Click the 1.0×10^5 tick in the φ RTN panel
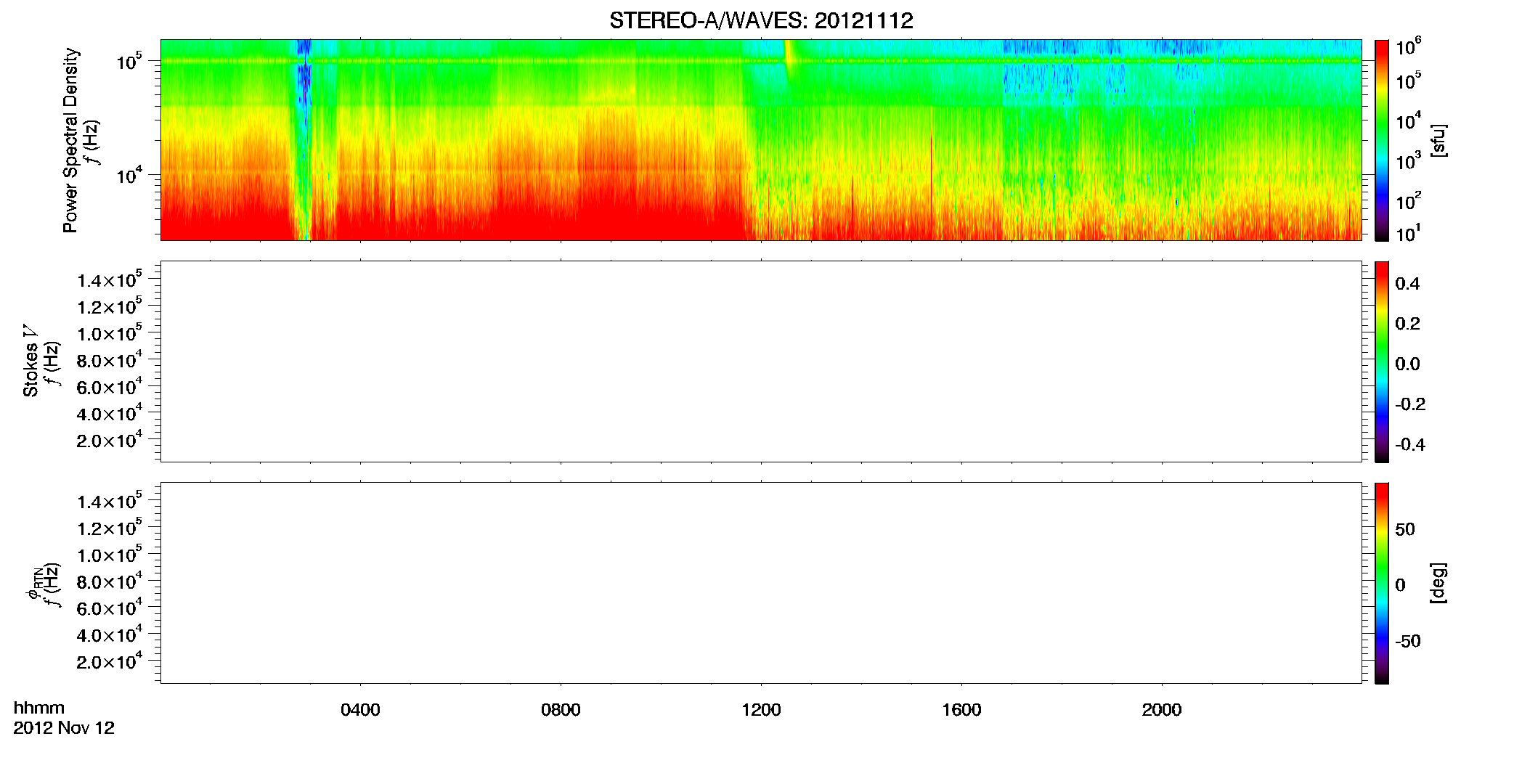 pyautogui.click(x=110, y=555)
